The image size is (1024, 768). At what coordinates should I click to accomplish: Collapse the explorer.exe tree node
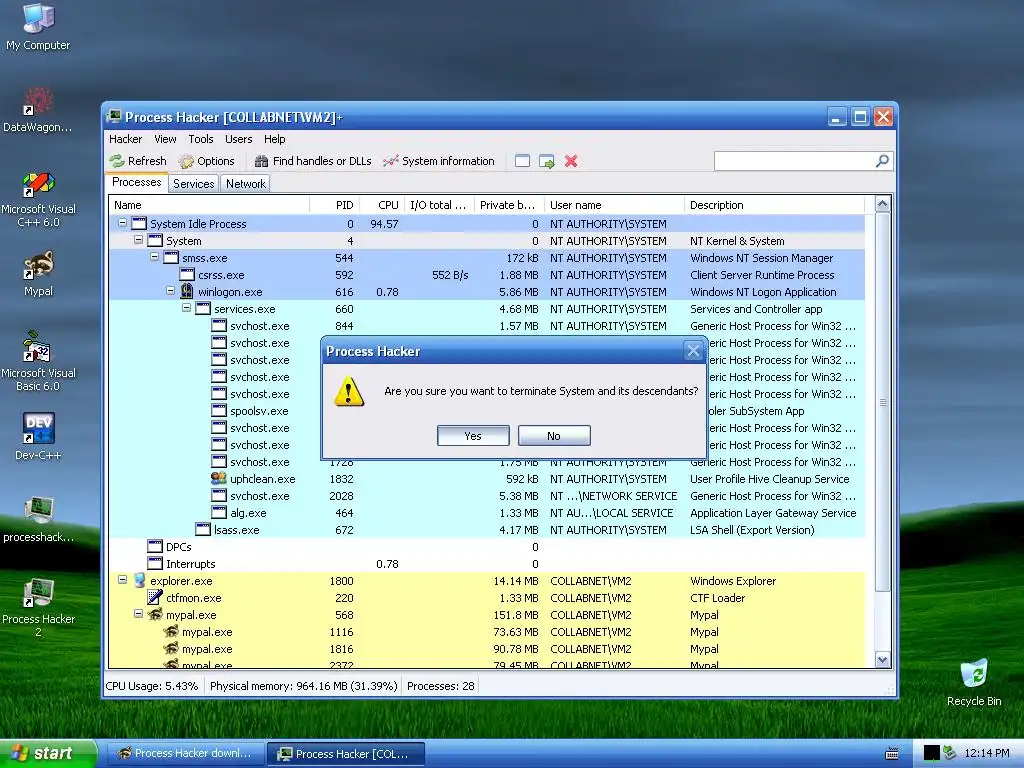tap(122, 579)
